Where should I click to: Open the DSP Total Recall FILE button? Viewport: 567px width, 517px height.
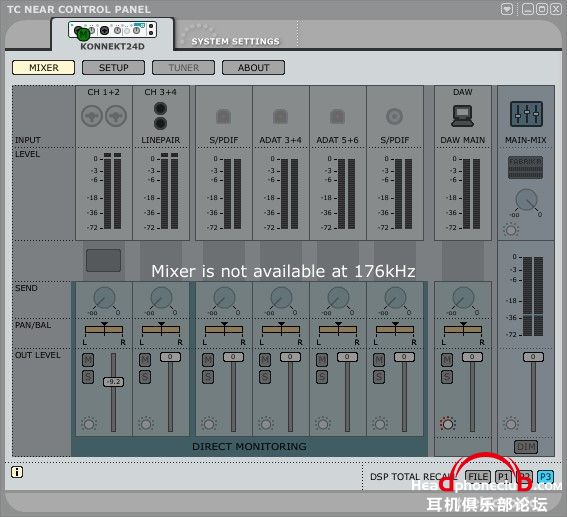coord(478,477)
